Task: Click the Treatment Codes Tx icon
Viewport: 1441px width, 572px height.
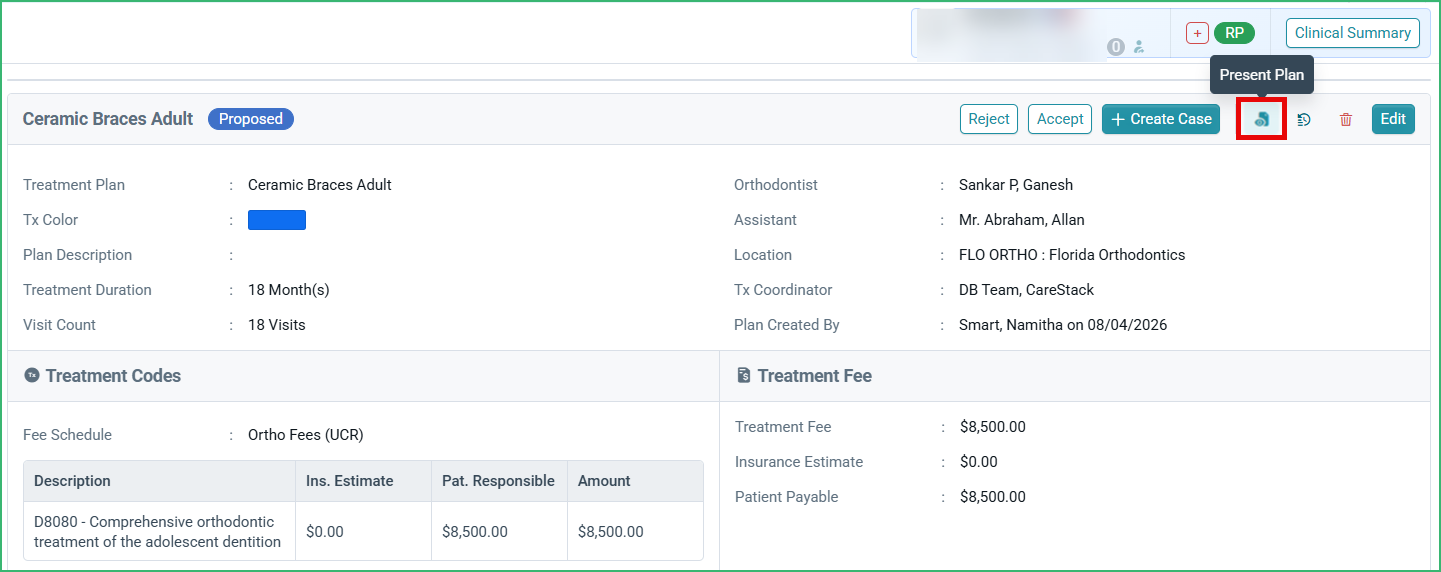Action: click(x=32, y=376)
